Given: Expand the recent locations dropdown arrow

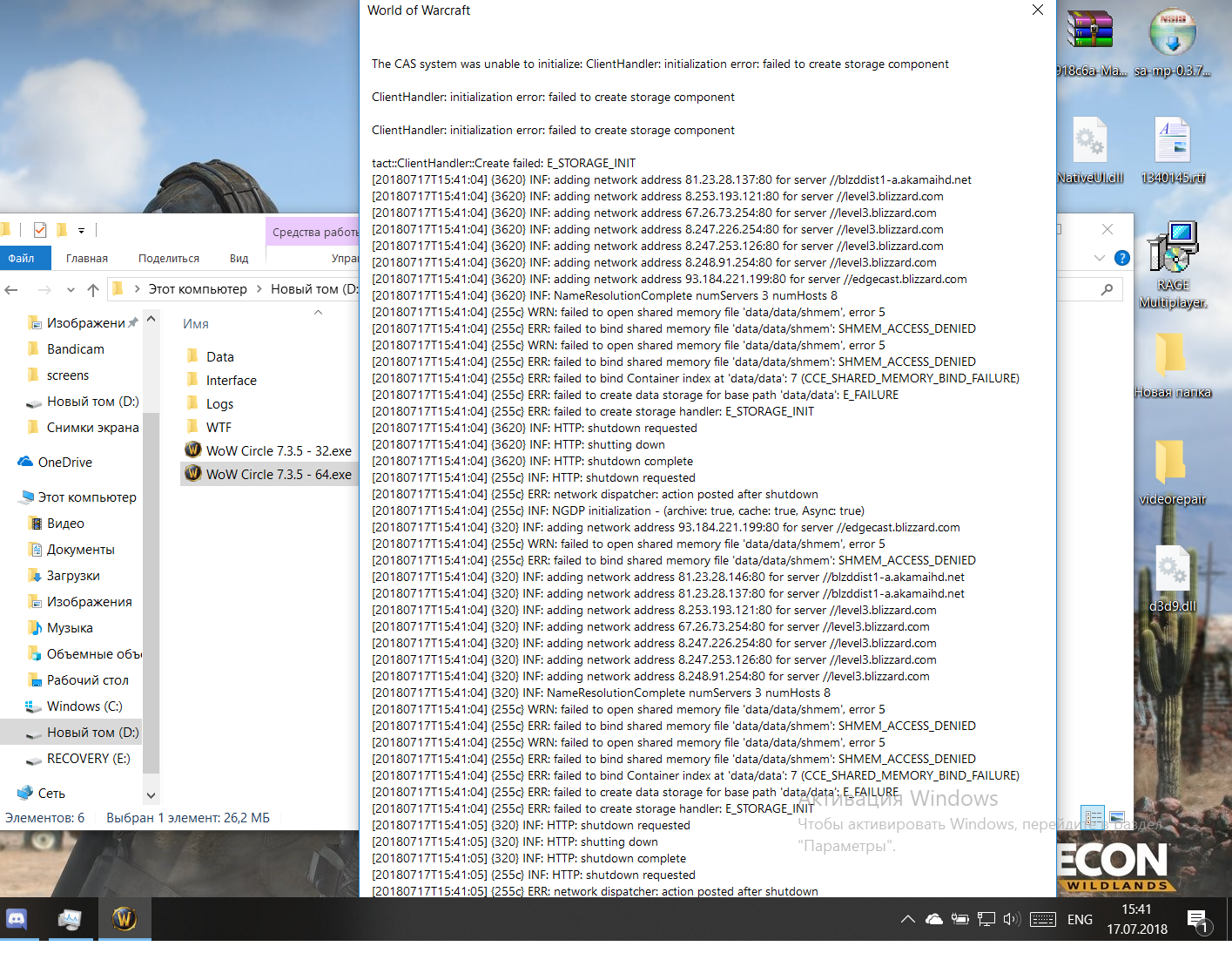Looking at the screenshot, I should tap(69, 289).
